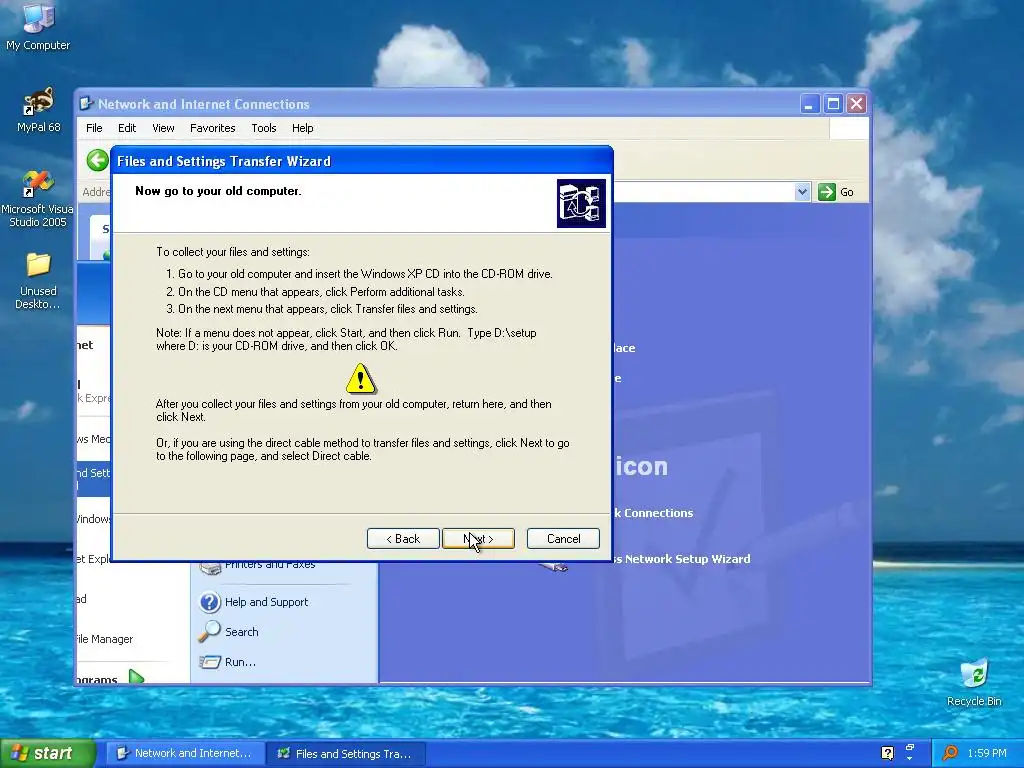The width and height of the screenshot is (1024, 768).
Task: Select the MyPal 68 desktop shortcut
Action: pyautogui.click(x=38, y=111)
